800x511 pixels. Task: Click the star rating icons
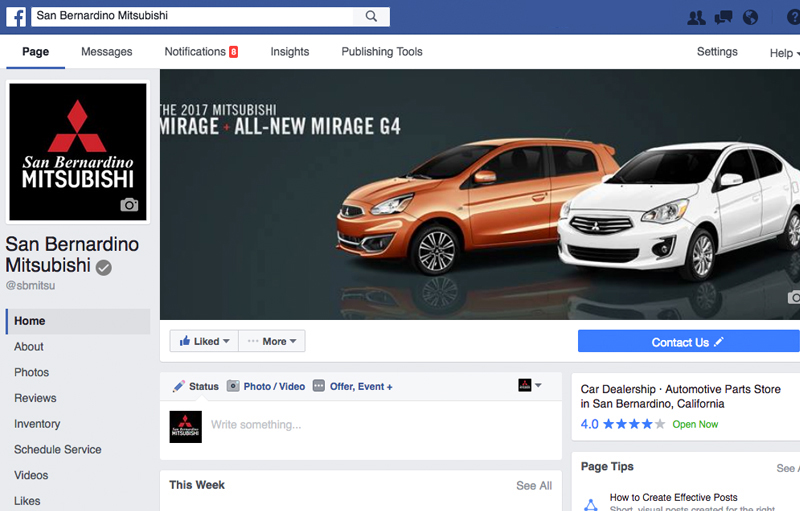pyautogui.click(x=634, y=424)
